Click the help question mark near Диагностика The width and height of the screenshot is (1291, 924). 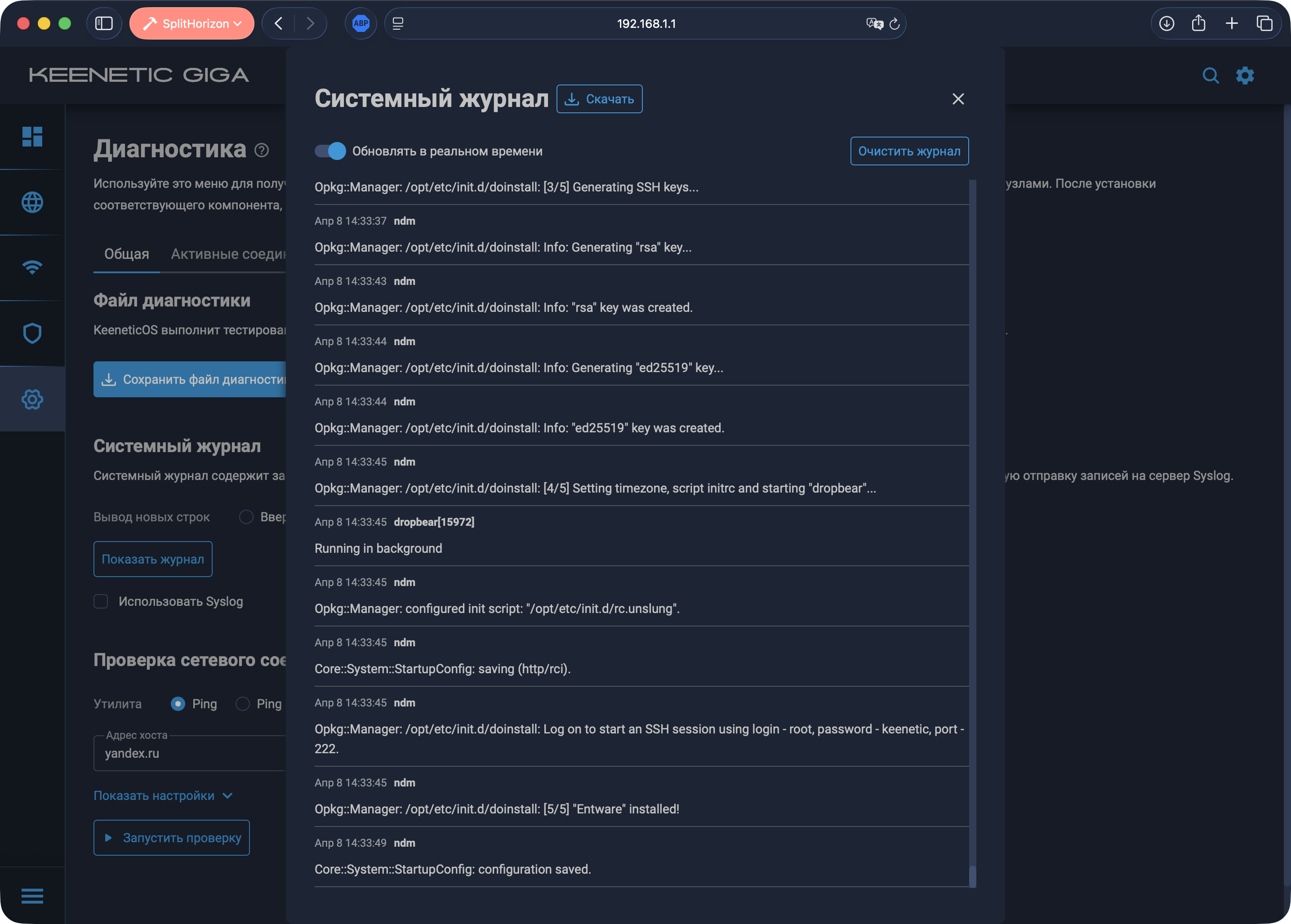coord(262,150)
